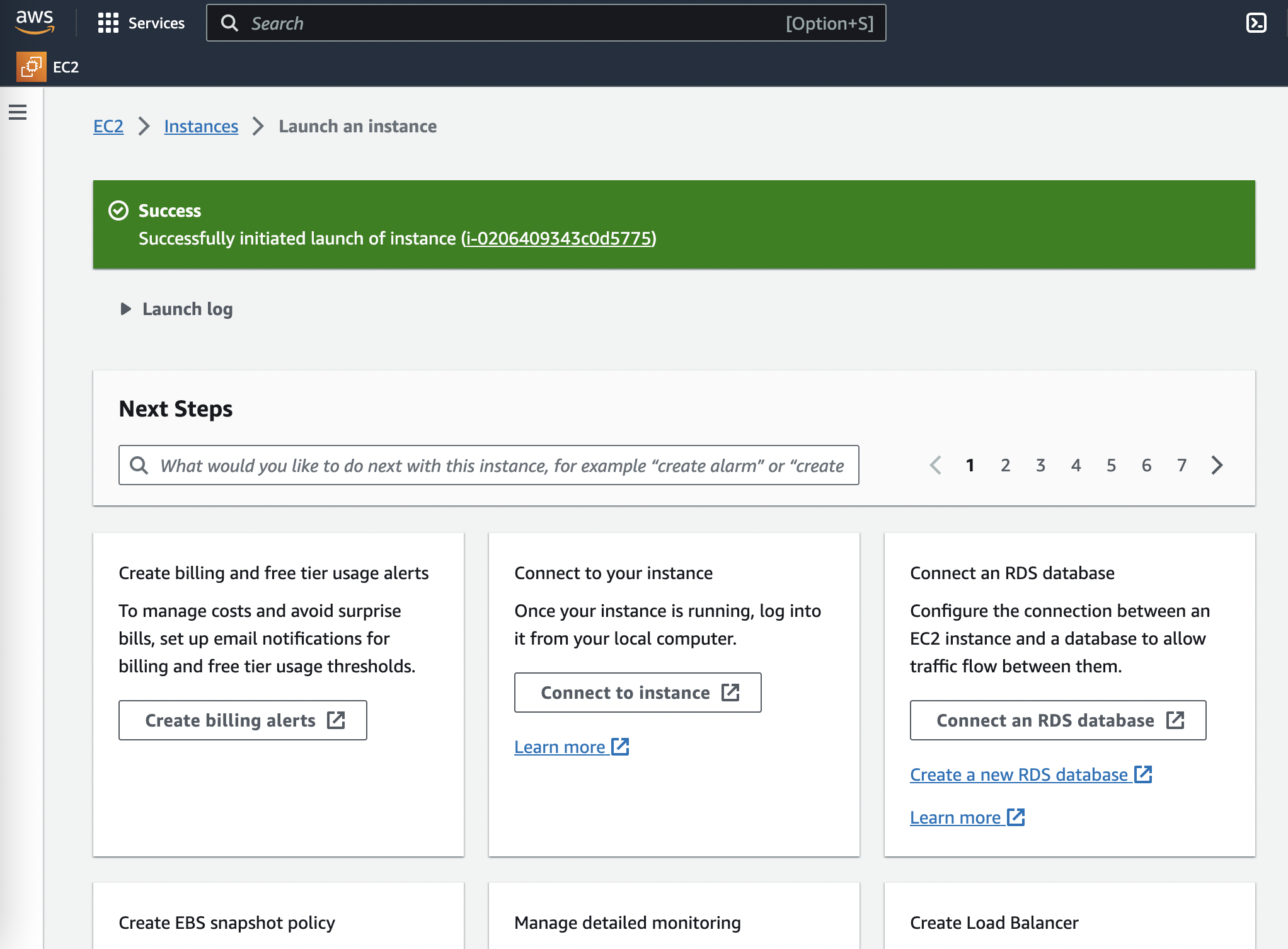Select page 7 in the pagination

1182,466
